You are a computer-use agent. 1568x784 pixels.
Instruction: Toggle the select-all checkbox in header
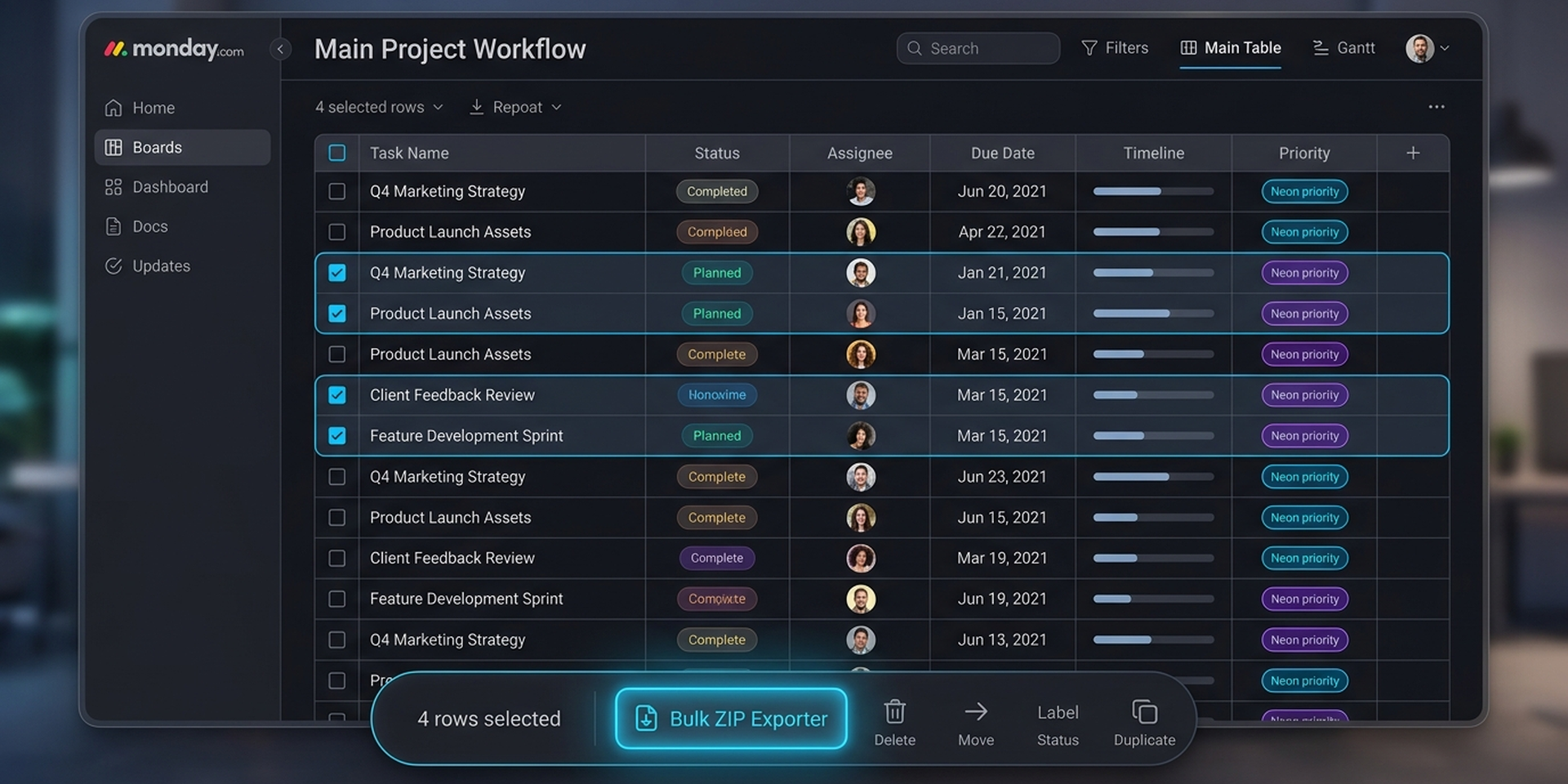click(336, 153)
